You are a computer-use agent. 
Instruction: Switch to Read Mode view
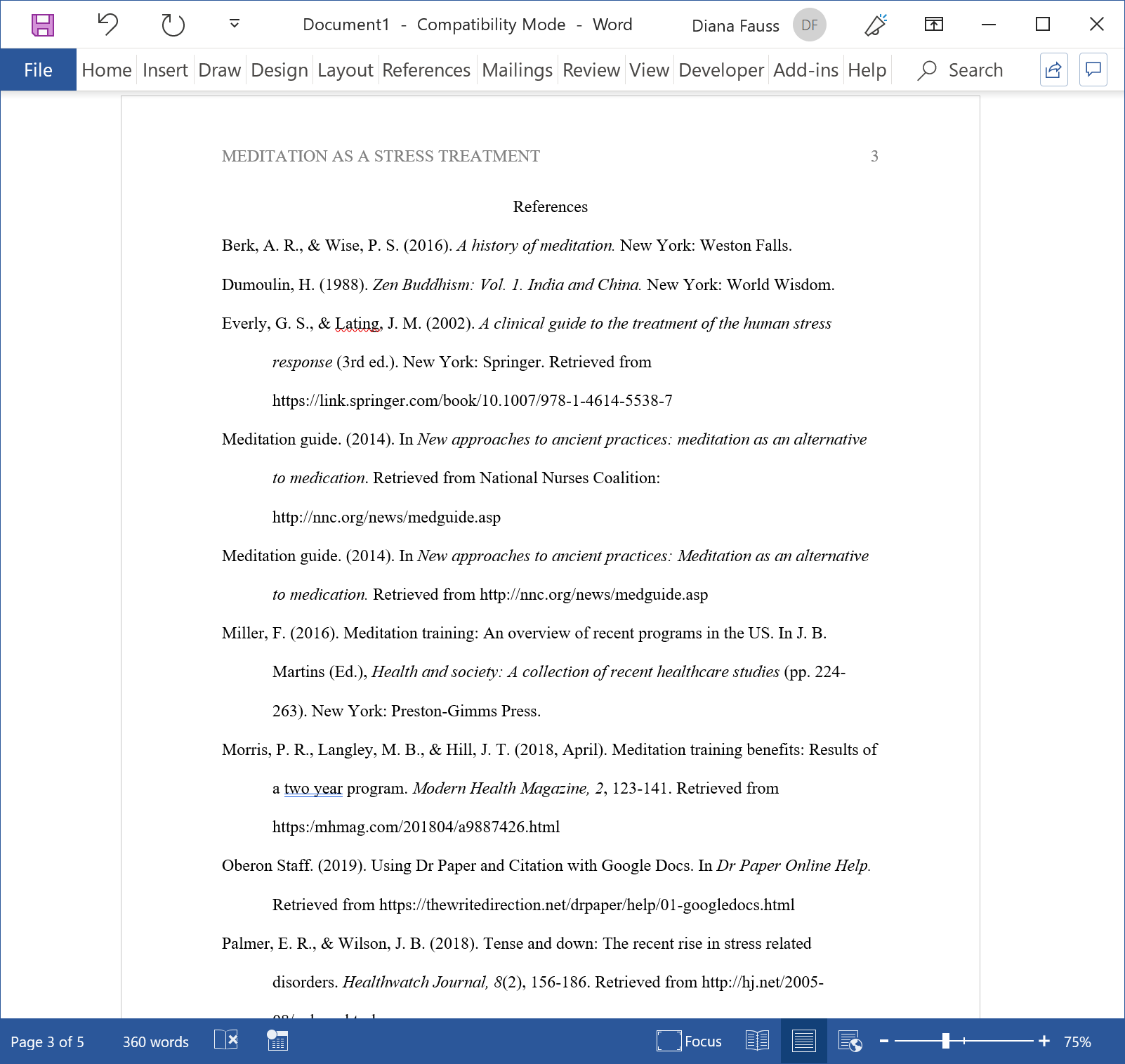coord(757,1042)
